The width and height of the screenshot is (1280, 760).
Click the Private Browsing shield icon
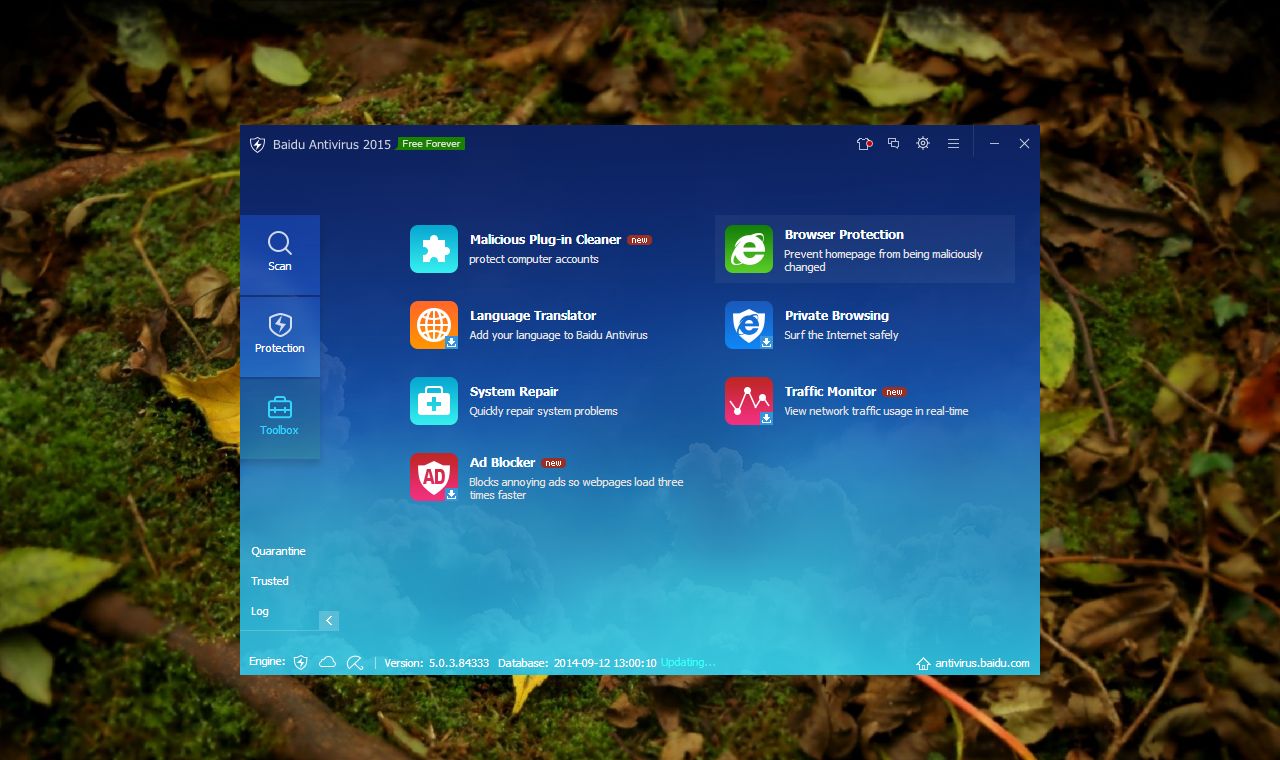pyautogui.click(x=749, y=325)
